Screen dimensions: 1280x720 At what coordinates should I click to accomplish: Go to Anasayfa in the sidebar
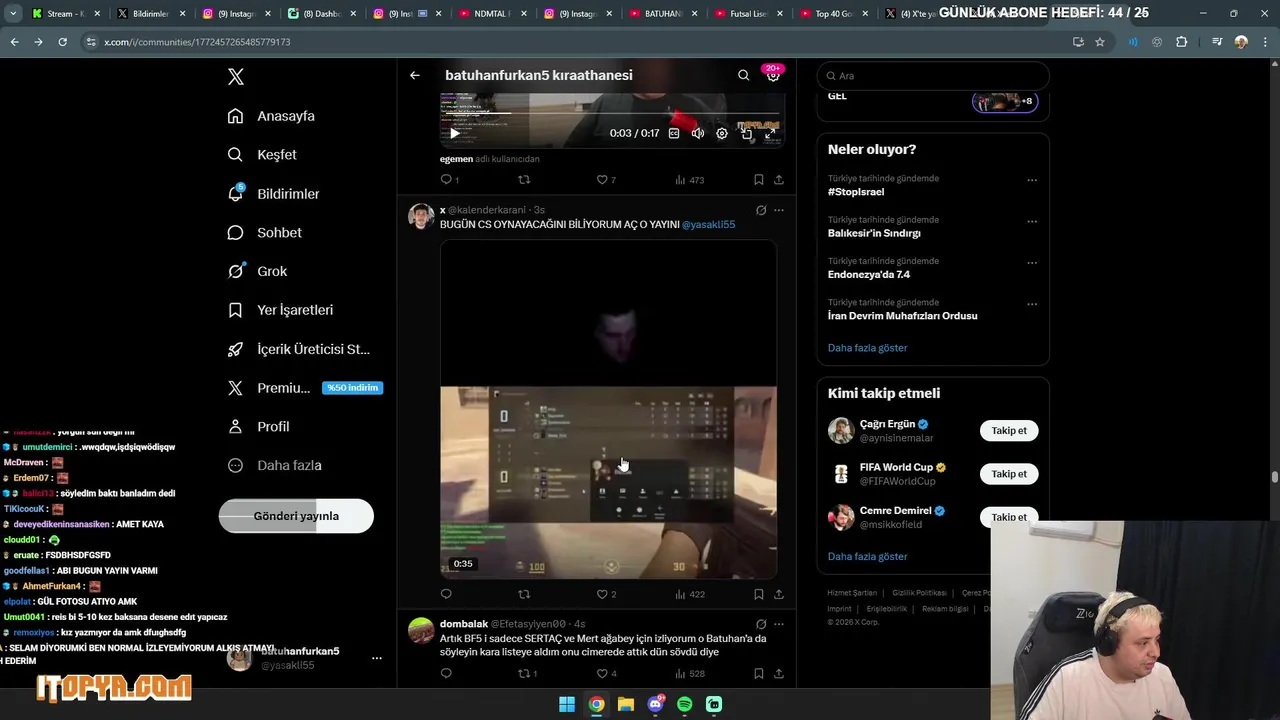point(271,116)
